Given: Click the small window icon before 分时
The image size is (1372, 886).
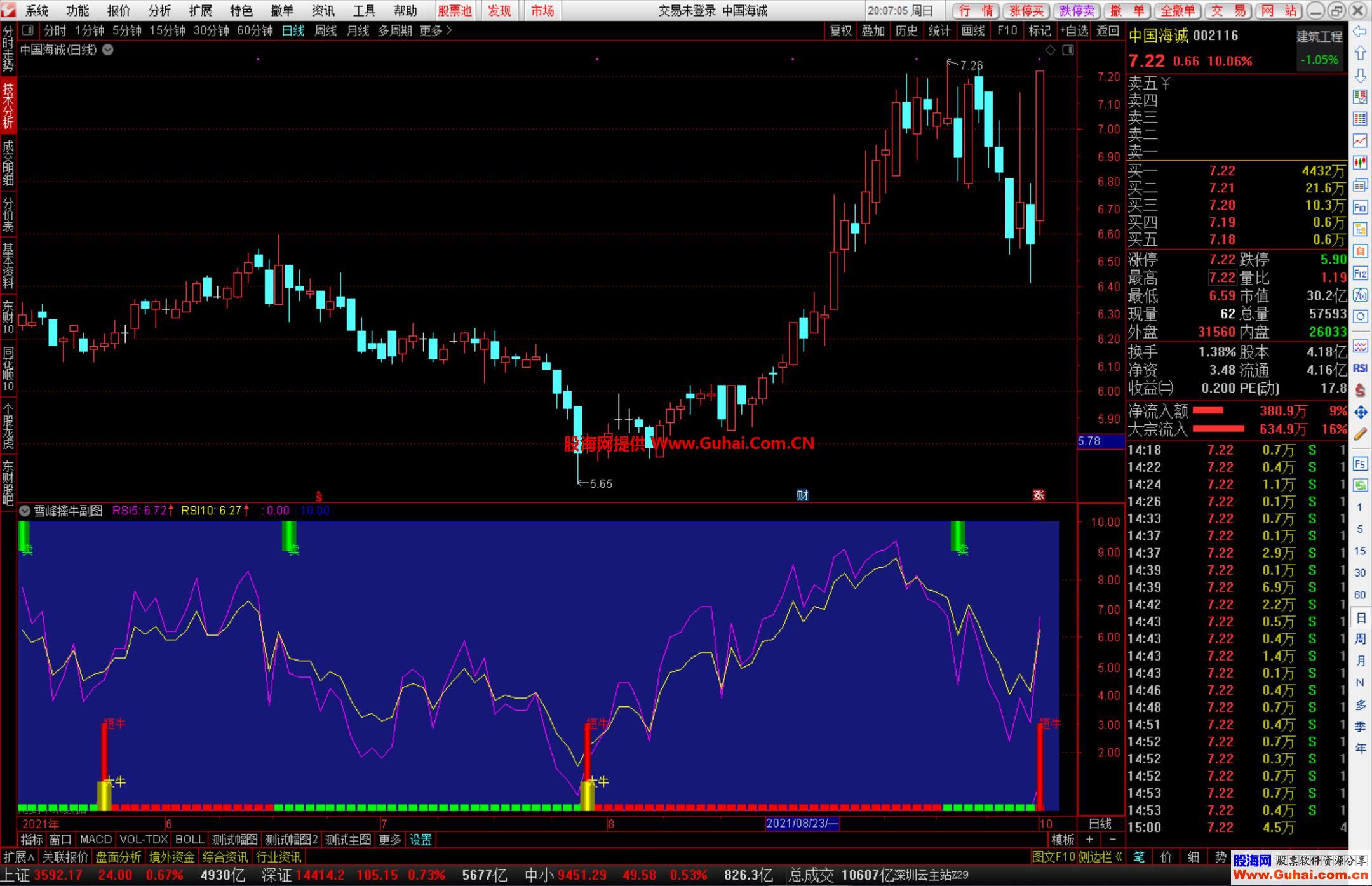Looking at the screenshot, I should tap(27, 30).
